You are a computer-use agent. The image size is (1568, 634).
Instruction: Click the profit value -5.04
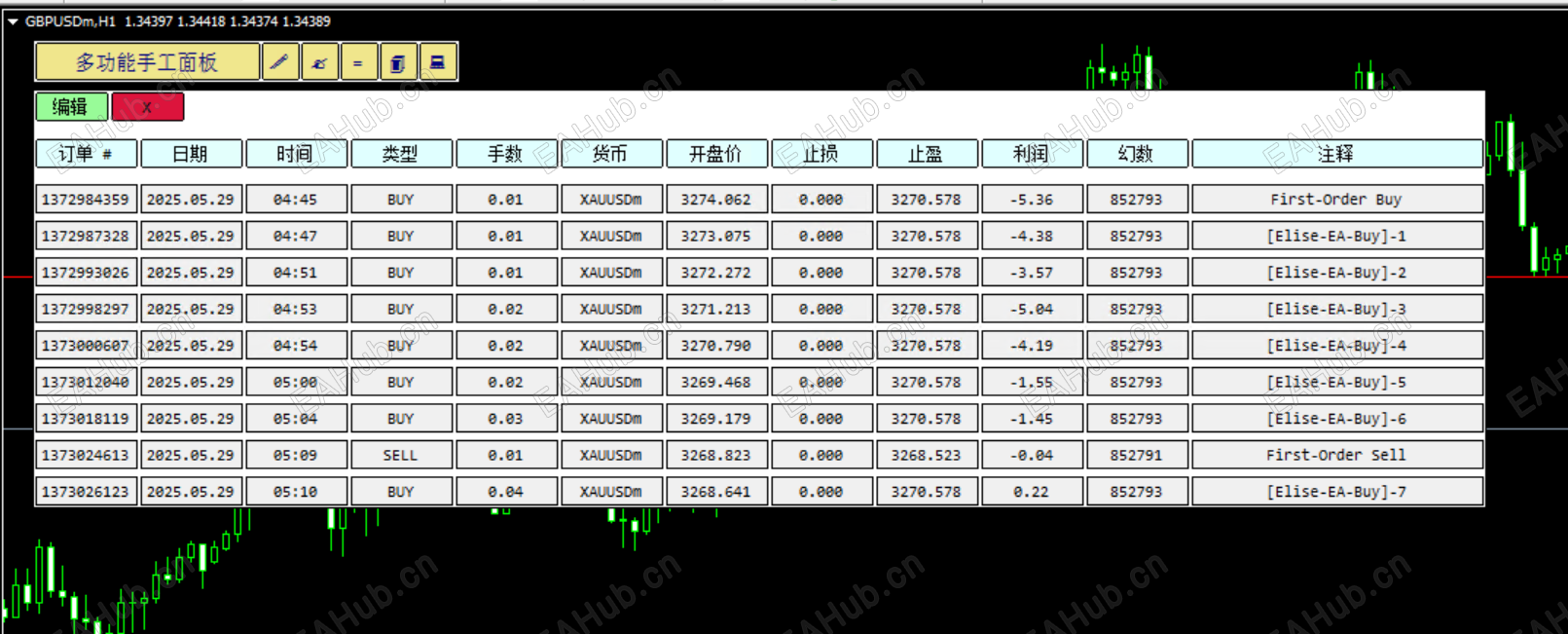point(1032,309)
